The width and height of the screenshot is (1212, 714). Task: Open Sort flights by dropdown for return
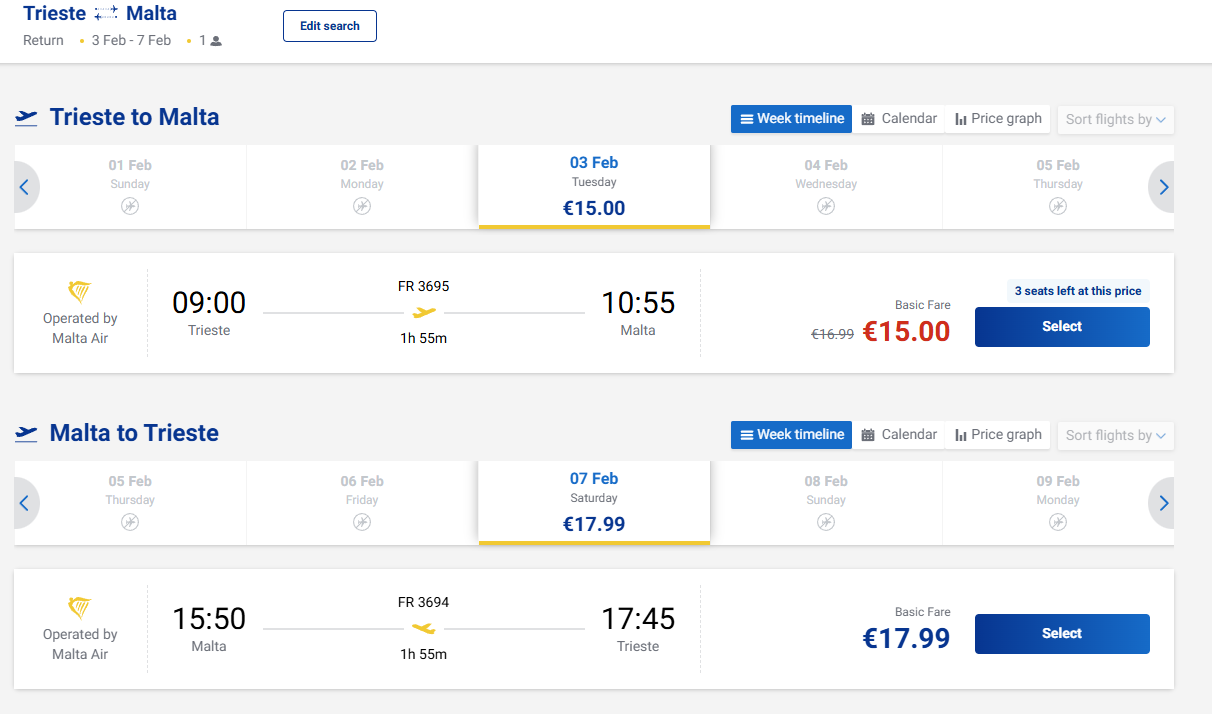coord(1115,436)
